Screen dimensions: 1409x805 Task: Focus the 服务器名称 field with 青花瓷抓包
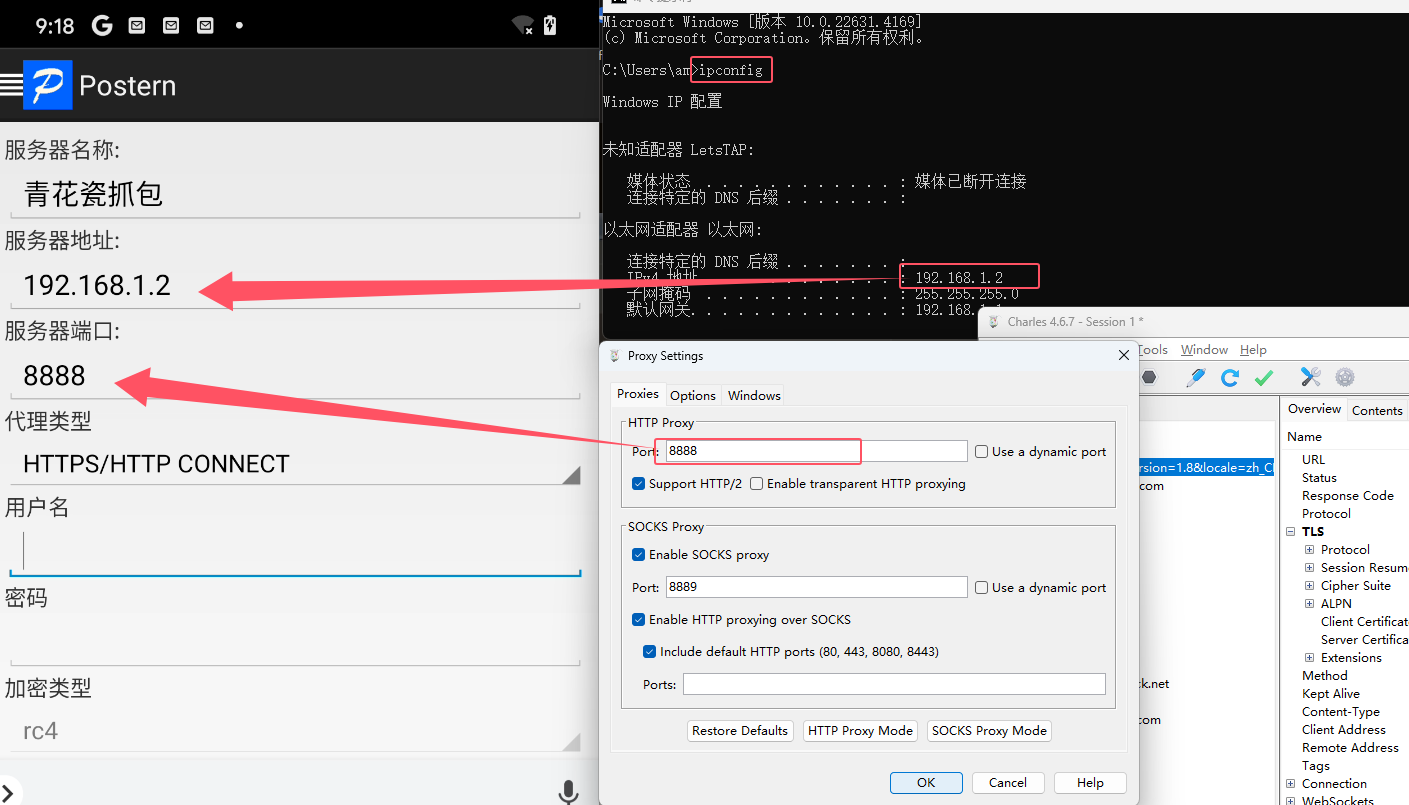tap(295, 194)
